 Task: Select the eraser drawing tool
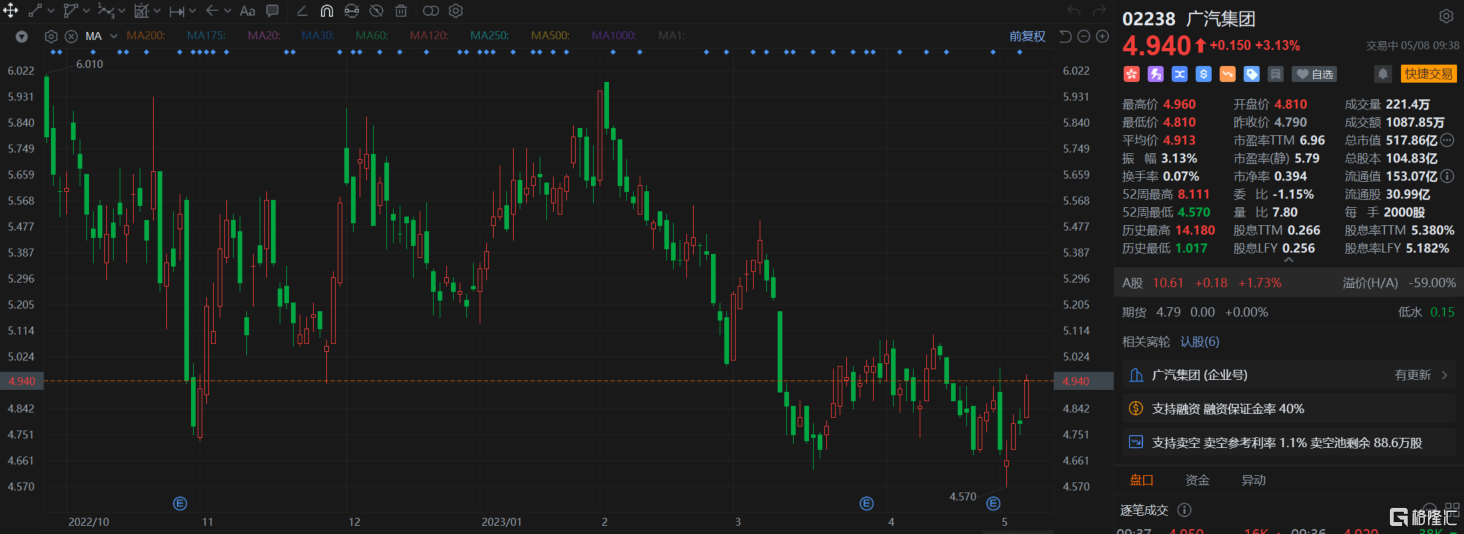click(303, 12)
